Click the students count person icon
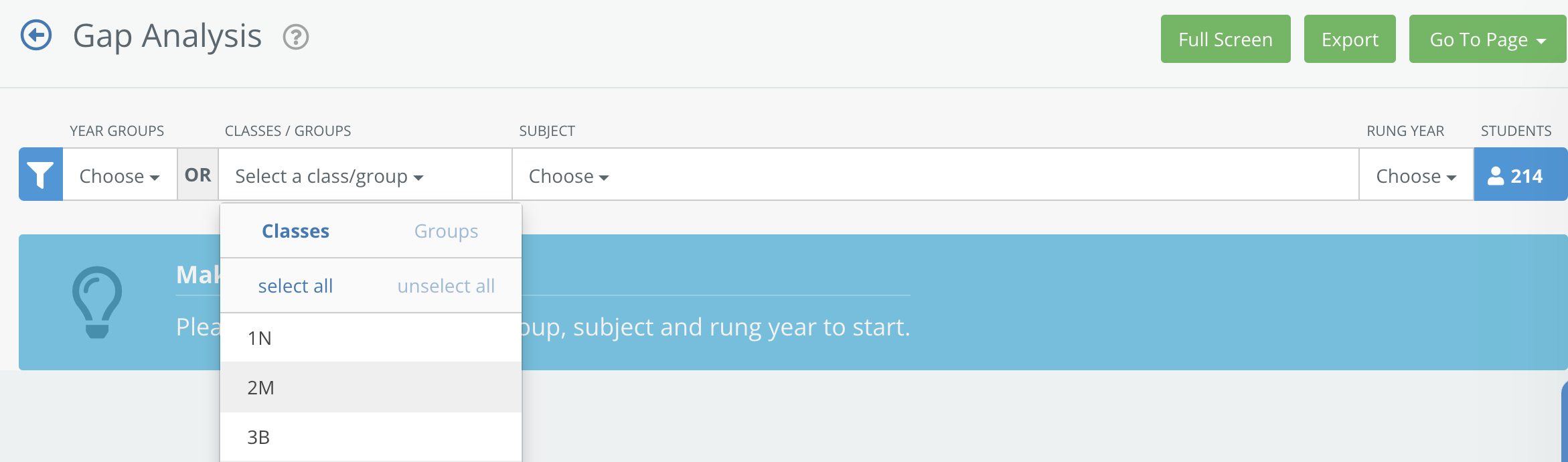Viewport: 1568px width, 462px height. 1495,176
